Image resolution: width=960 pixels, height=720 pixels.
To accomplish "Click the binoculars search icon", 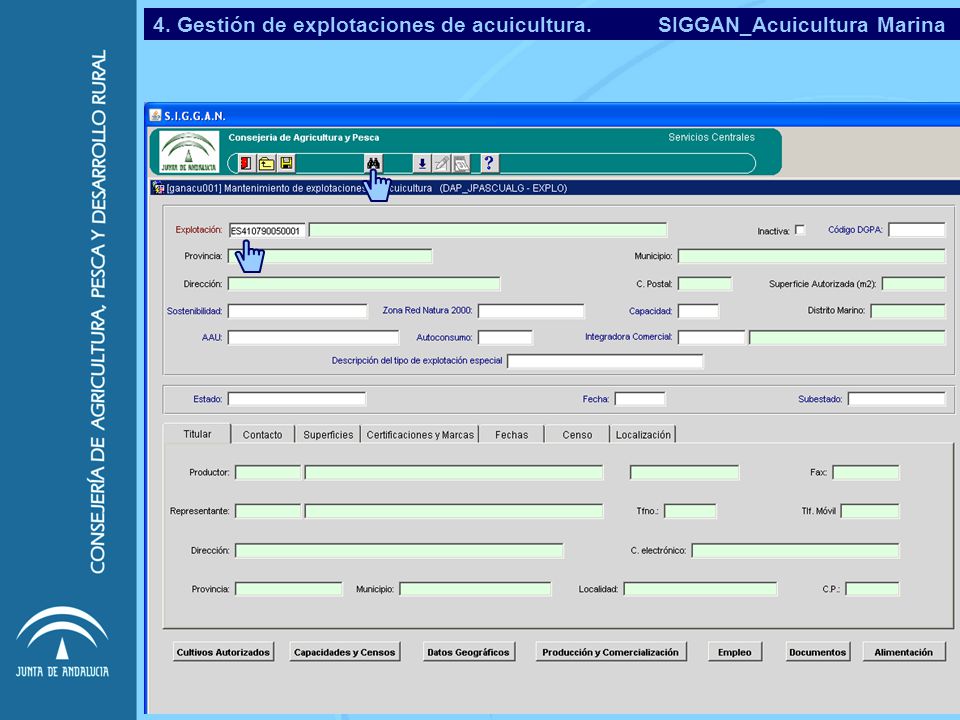I will click(373, 163).
